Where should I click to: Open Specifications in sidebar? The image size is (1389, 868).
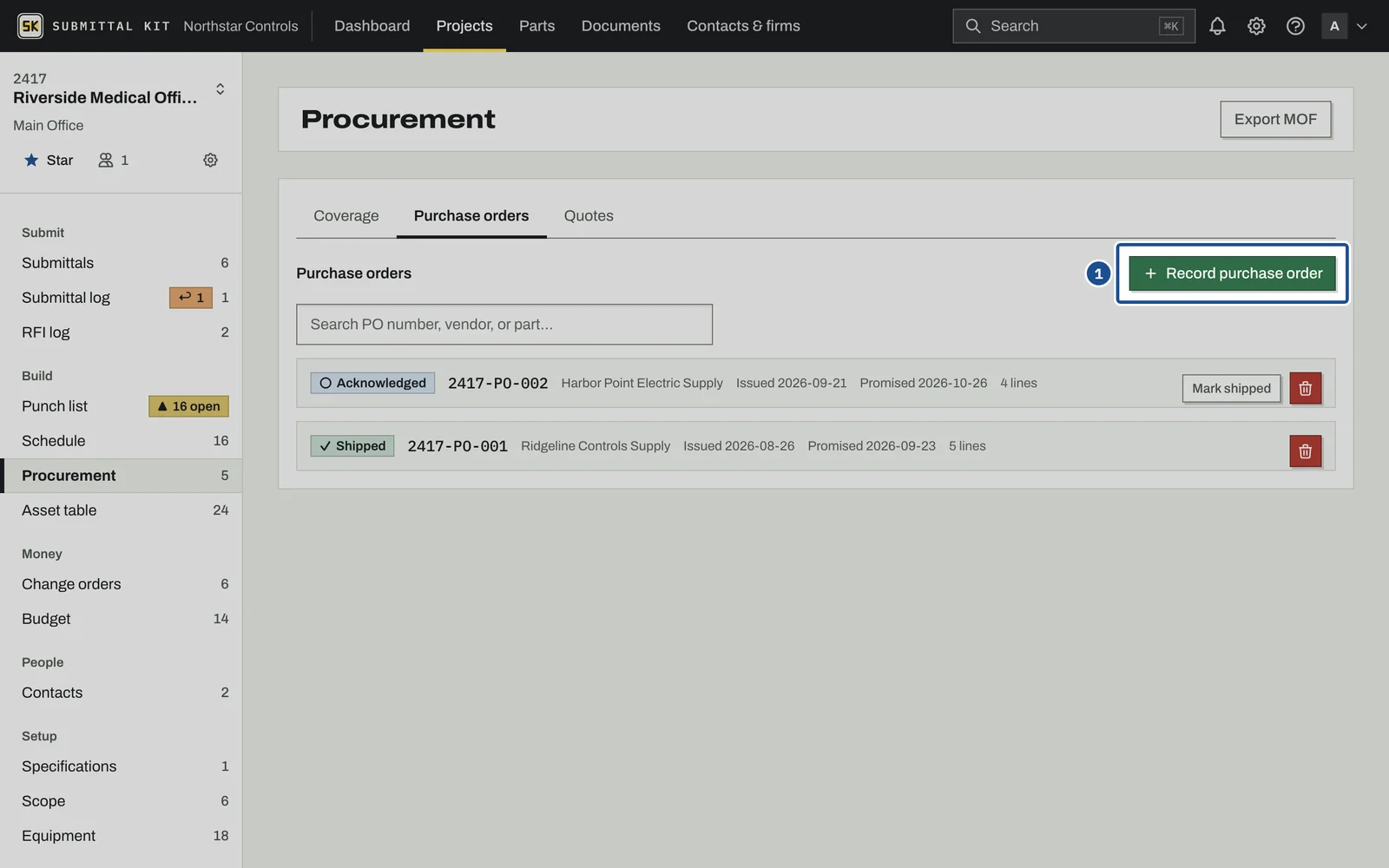click(x=122, y=766)
